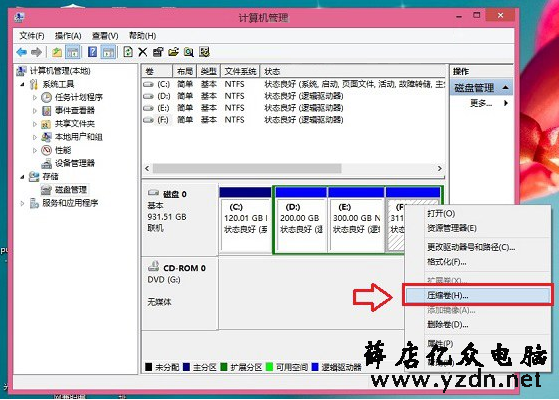The height and width of the screenshot is (400, 559).
Task: Click the Up one level folder icon
Action: click(x=57, y=52)
